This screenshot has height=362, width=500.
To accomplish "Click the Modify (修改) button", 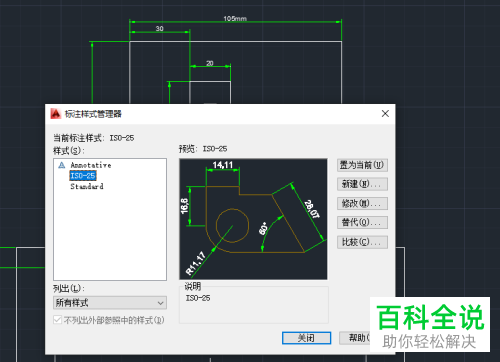I will click(x=362, y=203).
